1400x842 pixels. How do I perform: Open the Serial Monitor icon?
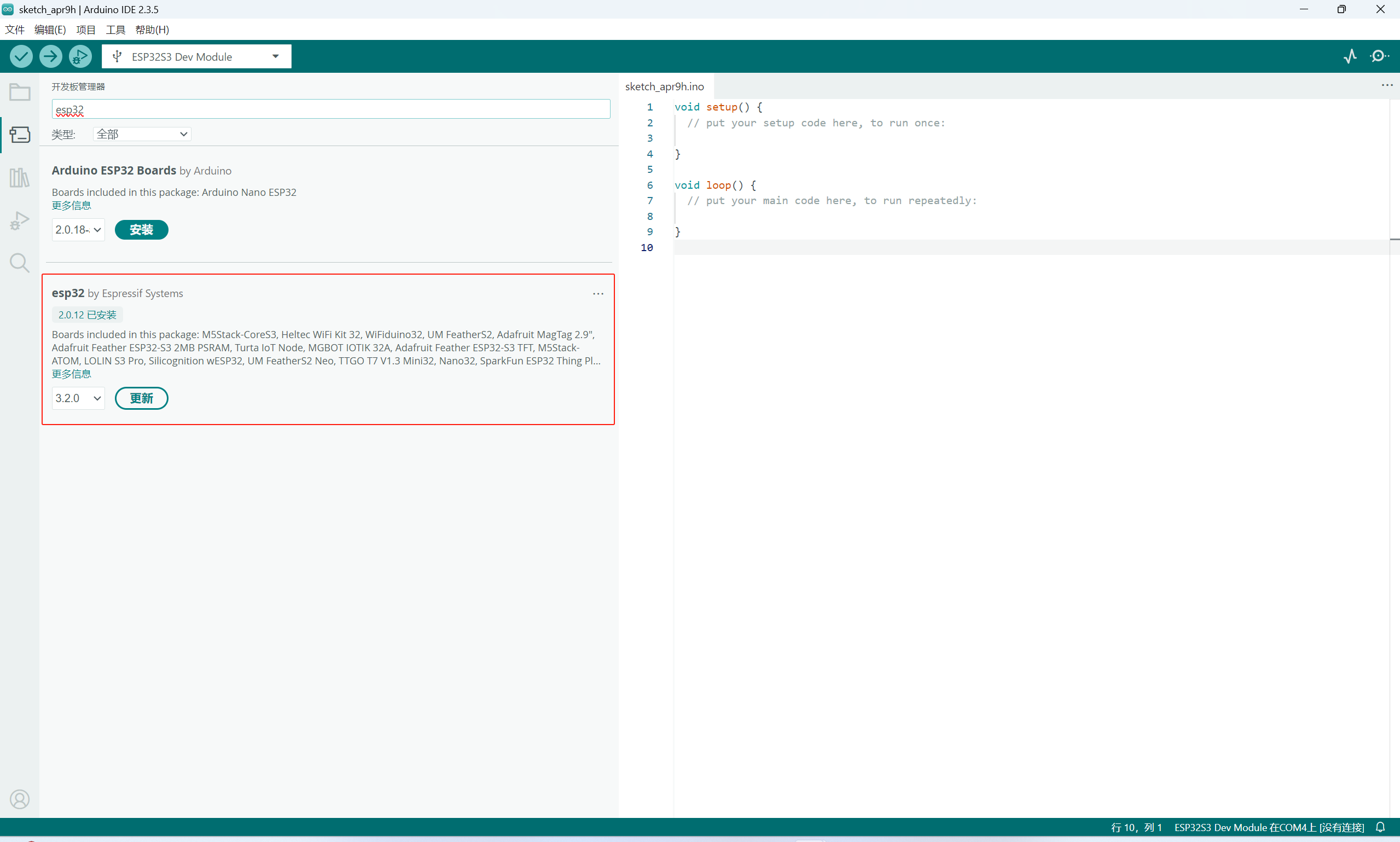point(1379,56)
